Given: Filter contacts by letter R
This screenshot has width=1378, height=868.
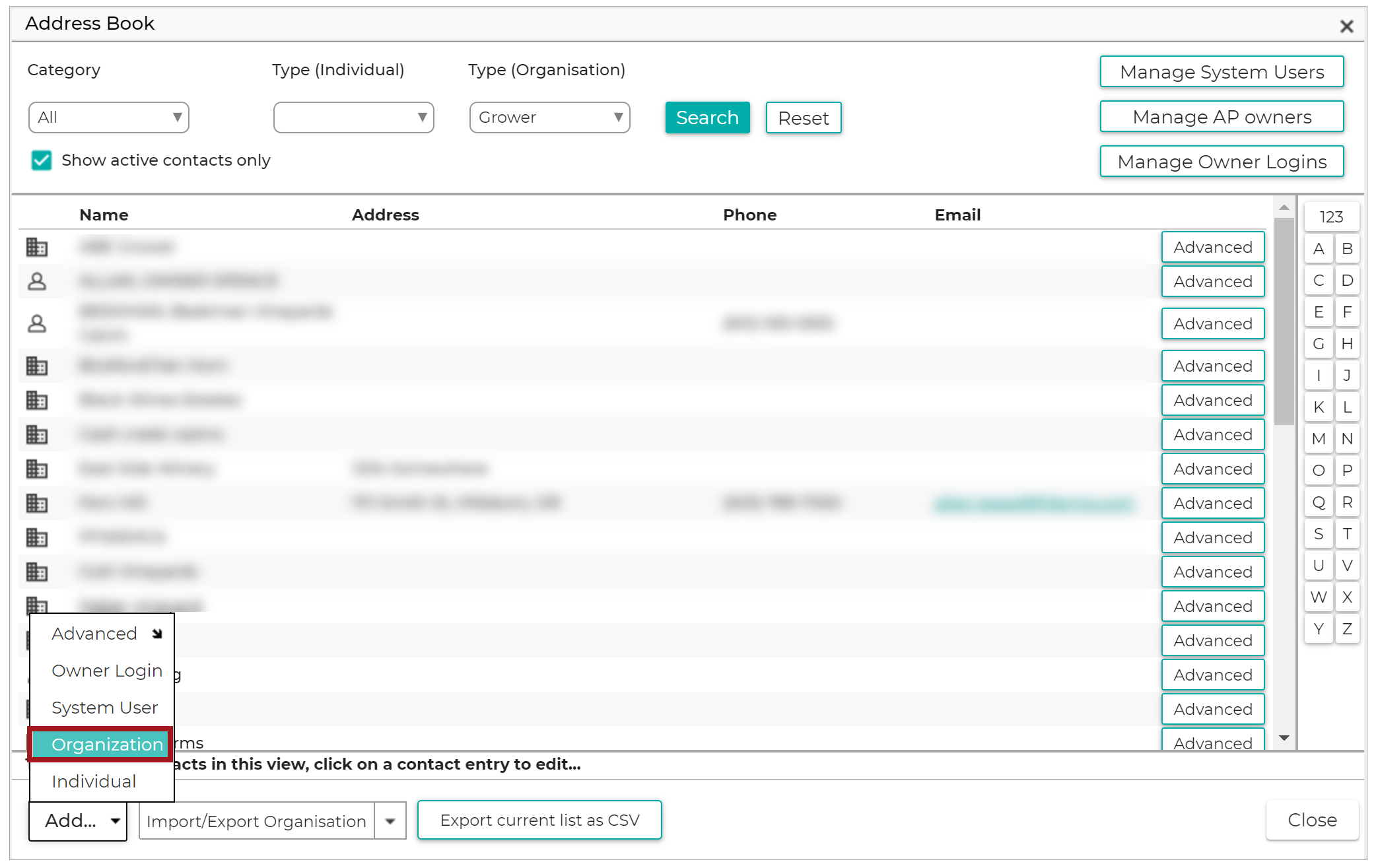Looking at the screenshot, I should pyautogui.click(x=1347, y=502).
